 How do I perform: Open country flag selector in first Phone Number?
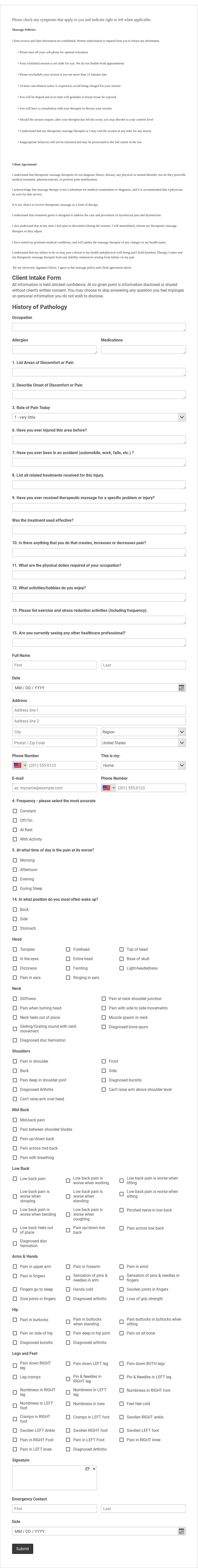pyautogui.click(x=20, y=765)
